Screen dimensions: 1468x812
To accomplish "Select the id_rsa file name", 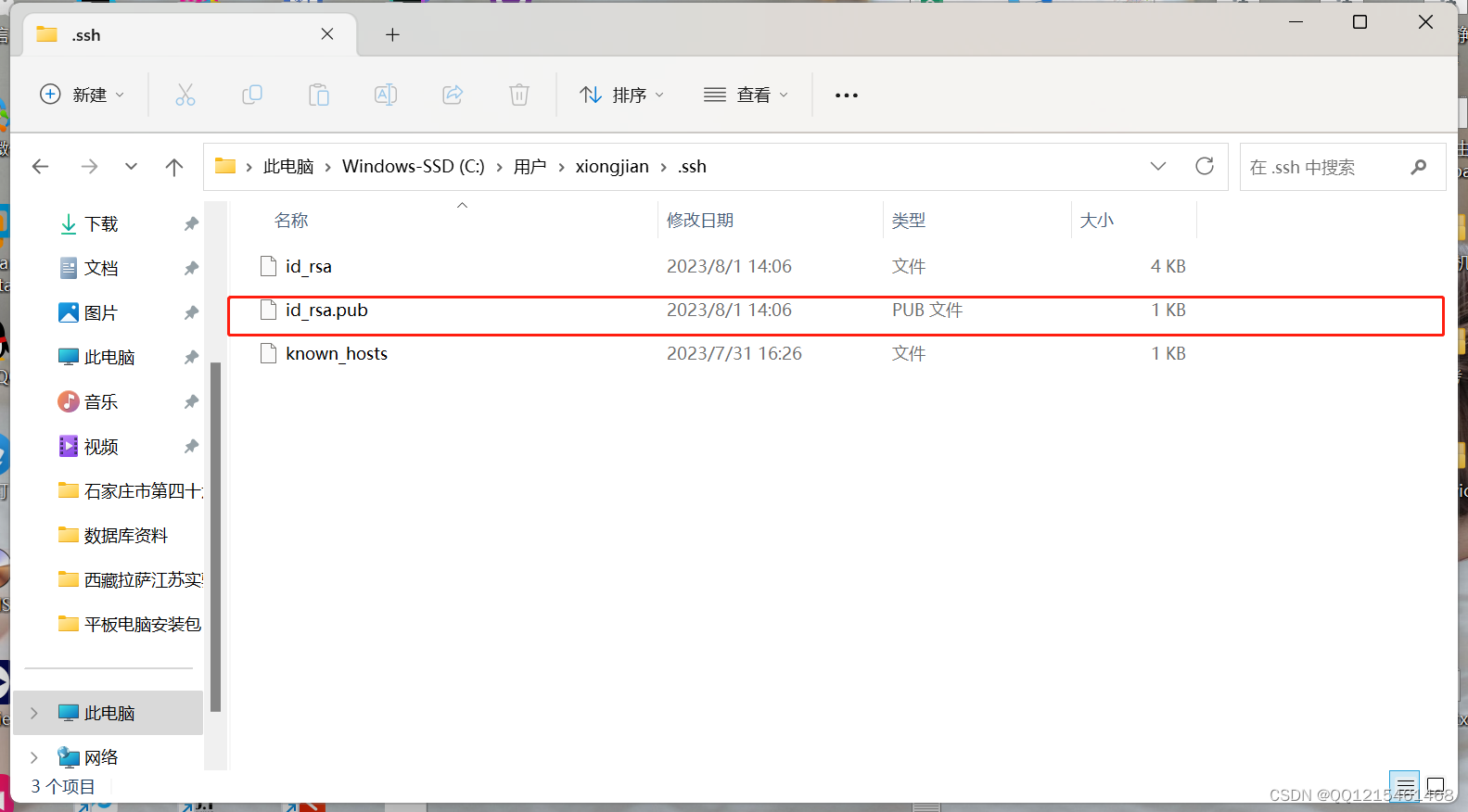I will 309,267.
